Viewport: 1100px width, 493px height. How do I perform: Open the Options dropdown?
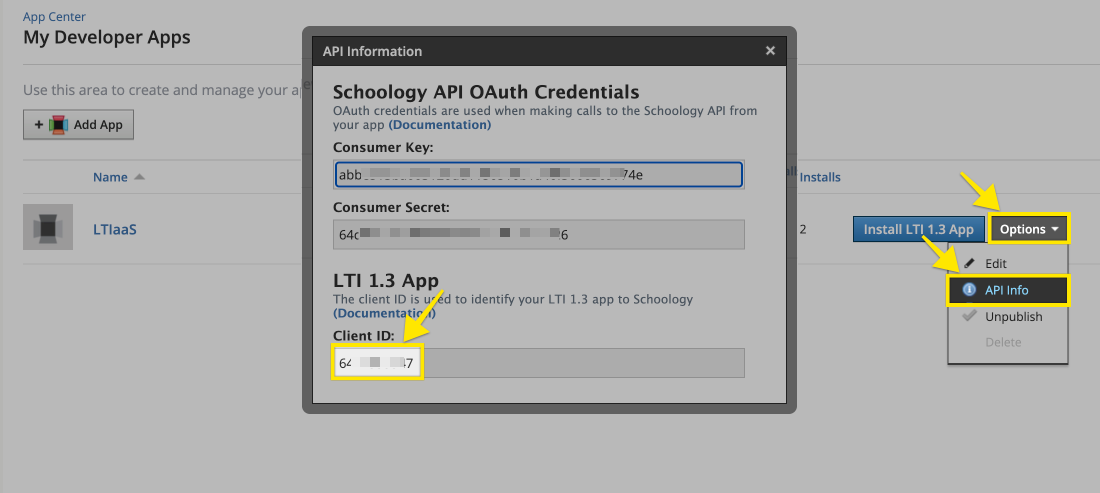(1028, 229)
